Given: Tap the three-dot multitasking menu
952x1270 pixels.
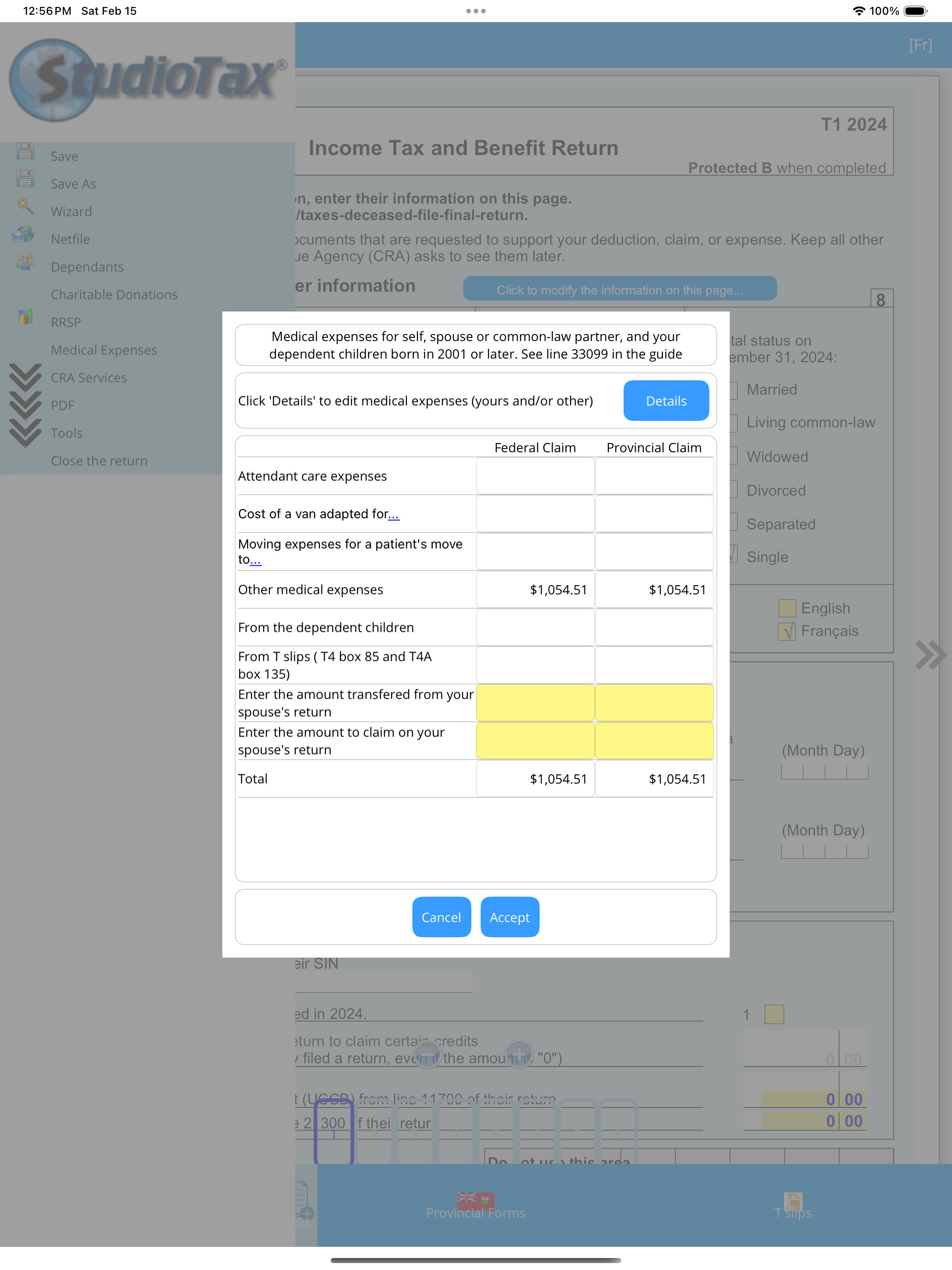Looking at the screenshot, I should pyautogui.click(x=476, y=11).
